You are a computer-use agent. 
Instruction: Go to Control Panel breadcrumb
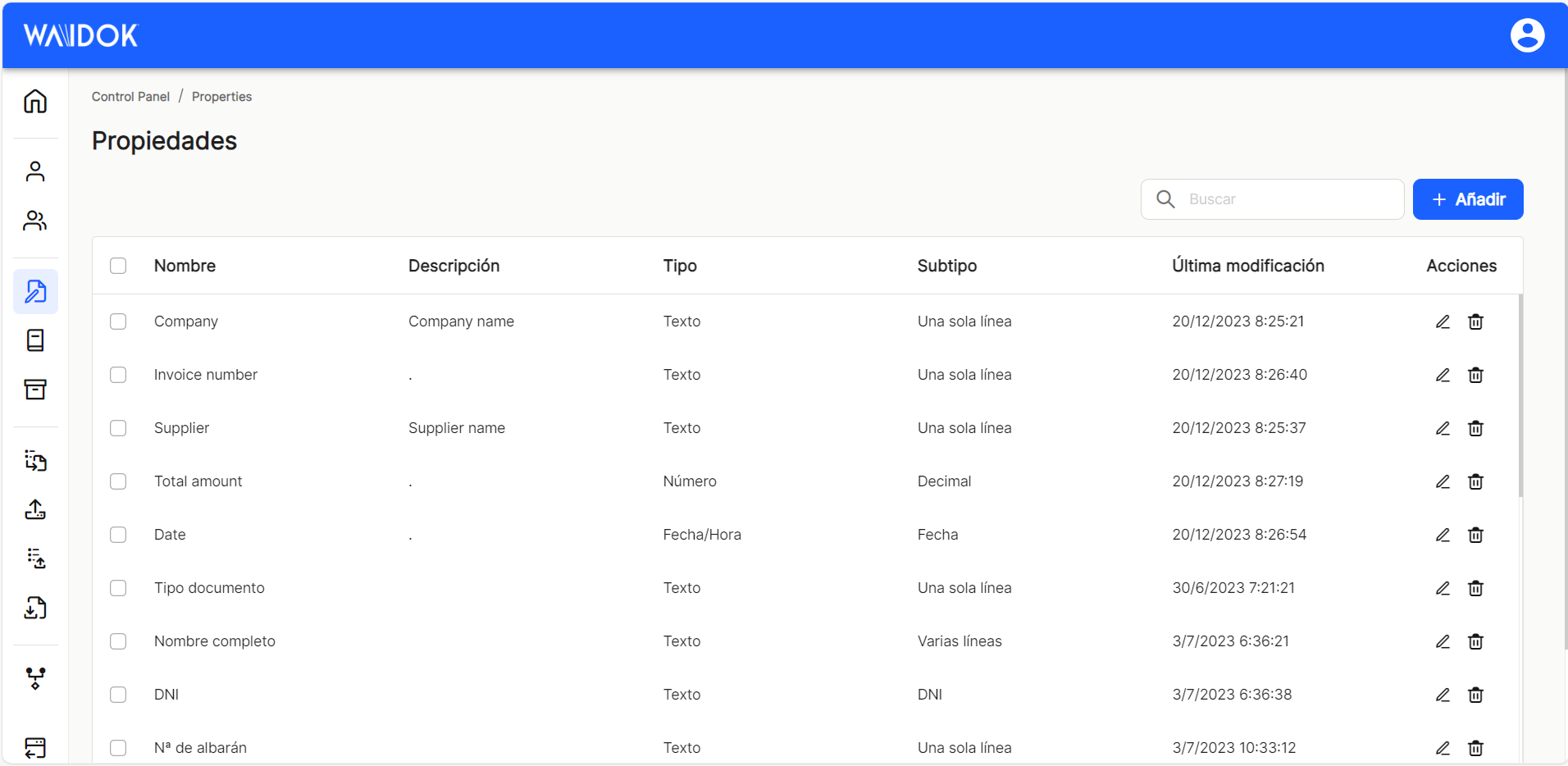(x=130, y=97)
